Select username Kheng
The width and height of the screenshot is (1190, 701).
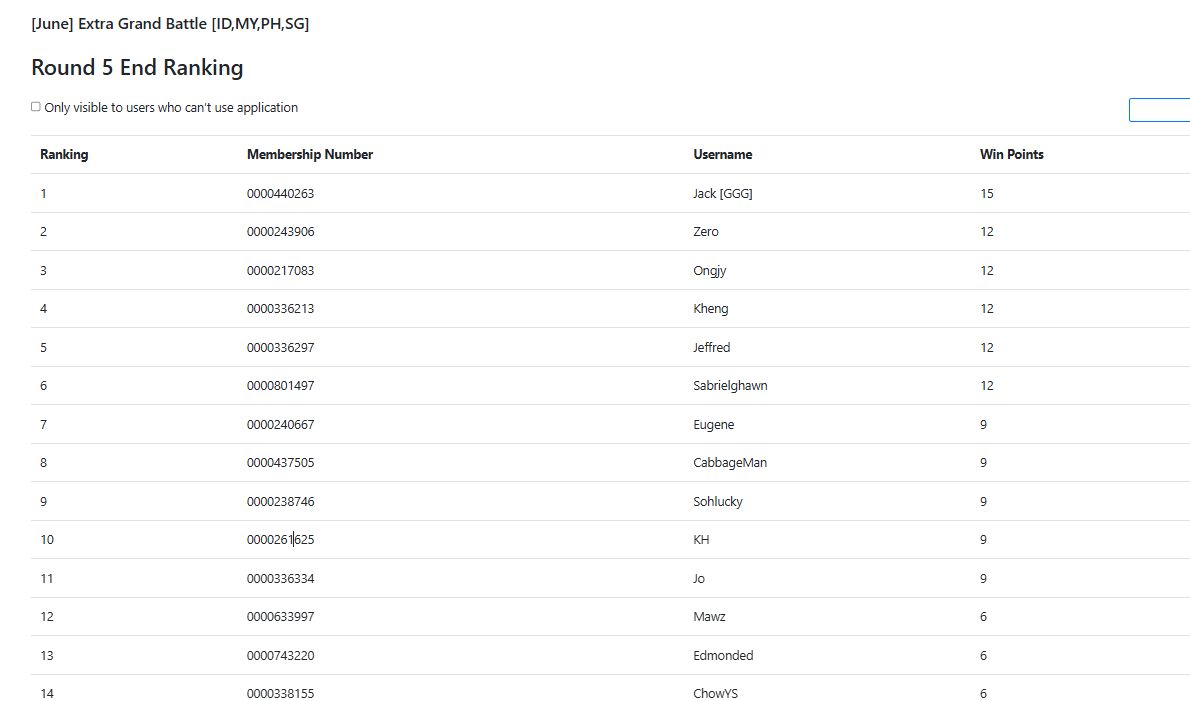pyautogui.click(x=710, y=309)
